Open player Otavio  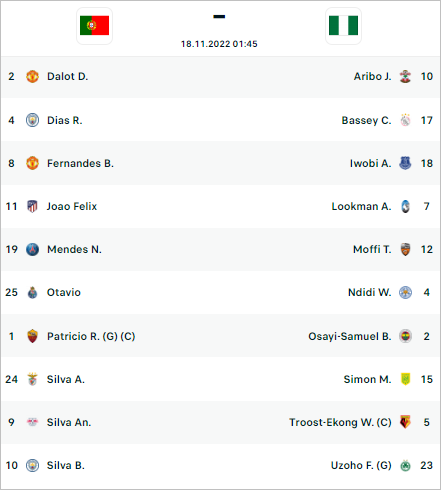point(64,292)
